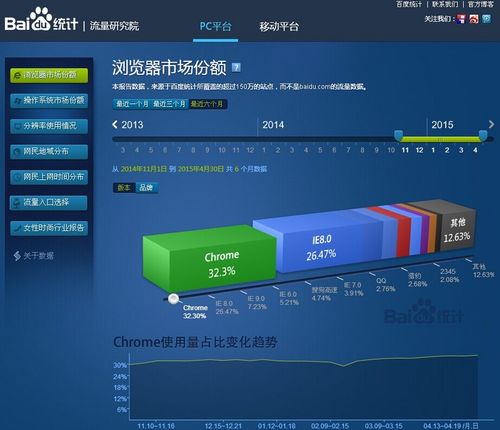Viewport: 500px width, 430px height.
Task: Click the Chrome 32.30% axis label
Action: (195, 312)
